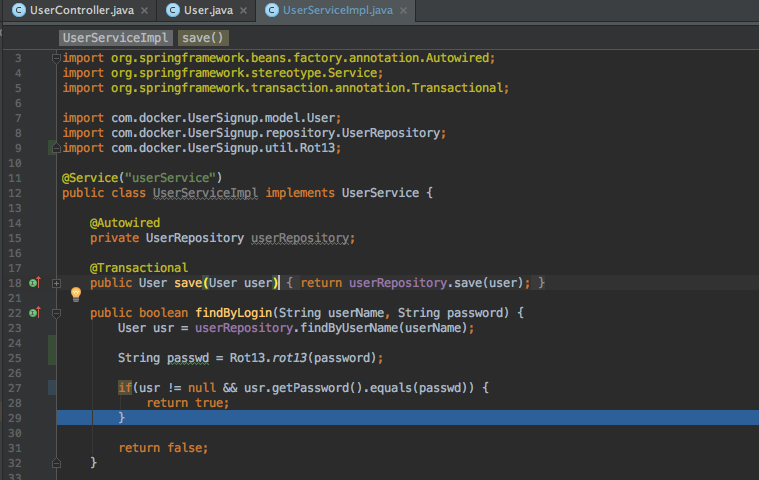Click the UserServiceImpl.java tab class icon
Image resolution: width=759 pixels, height=480 pixels.
pos(270,11)
